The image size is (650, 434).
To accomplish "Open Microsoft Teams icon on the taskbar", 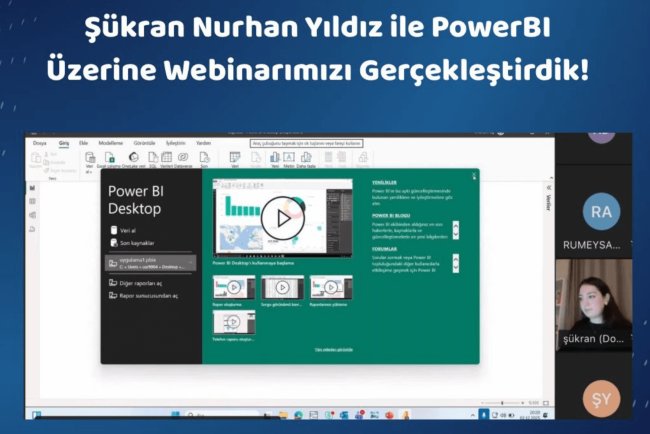I will pos(359,415).
